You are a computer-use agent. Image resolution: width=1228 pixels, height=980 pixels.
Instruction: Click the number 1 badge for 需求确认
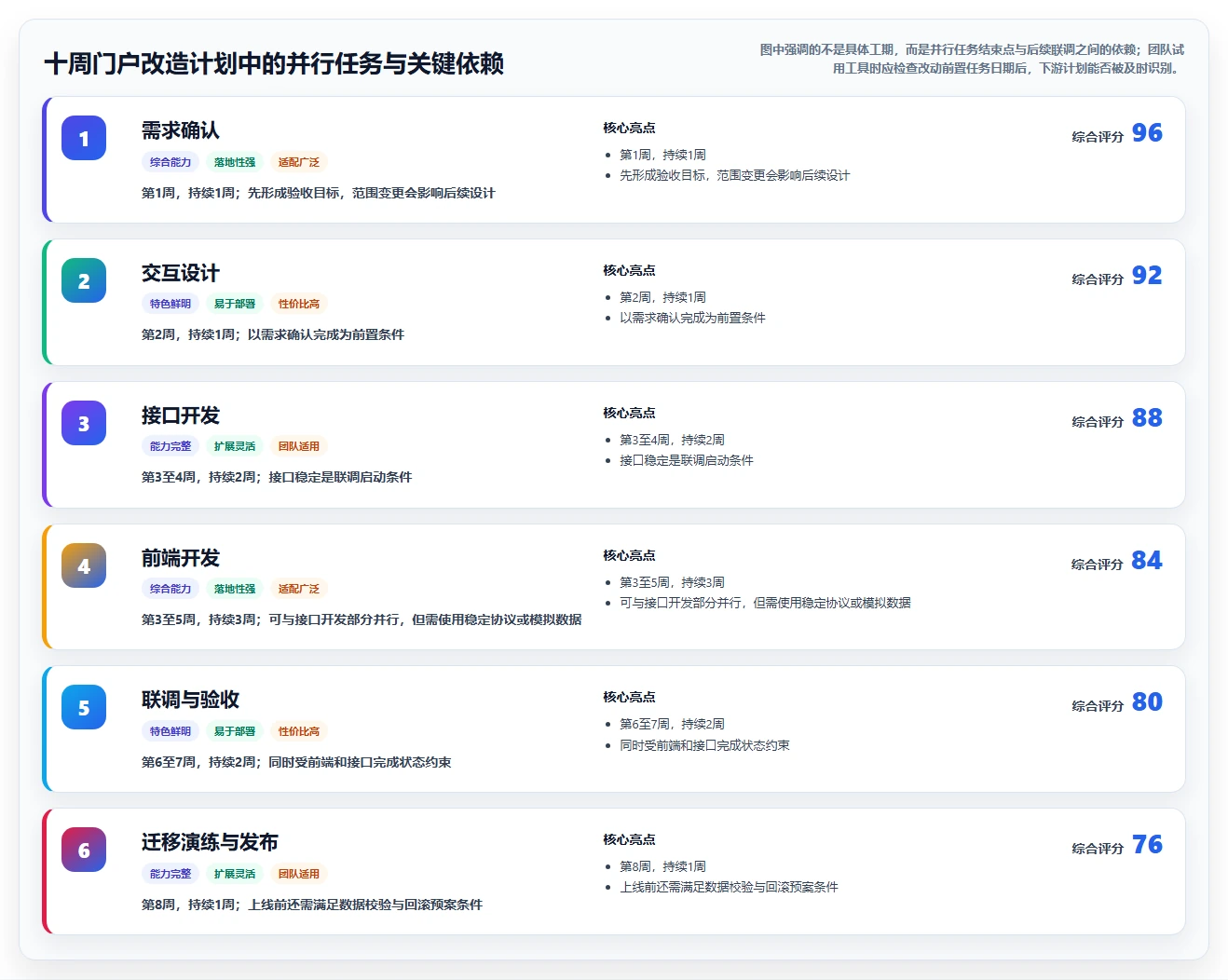point(84,138)
